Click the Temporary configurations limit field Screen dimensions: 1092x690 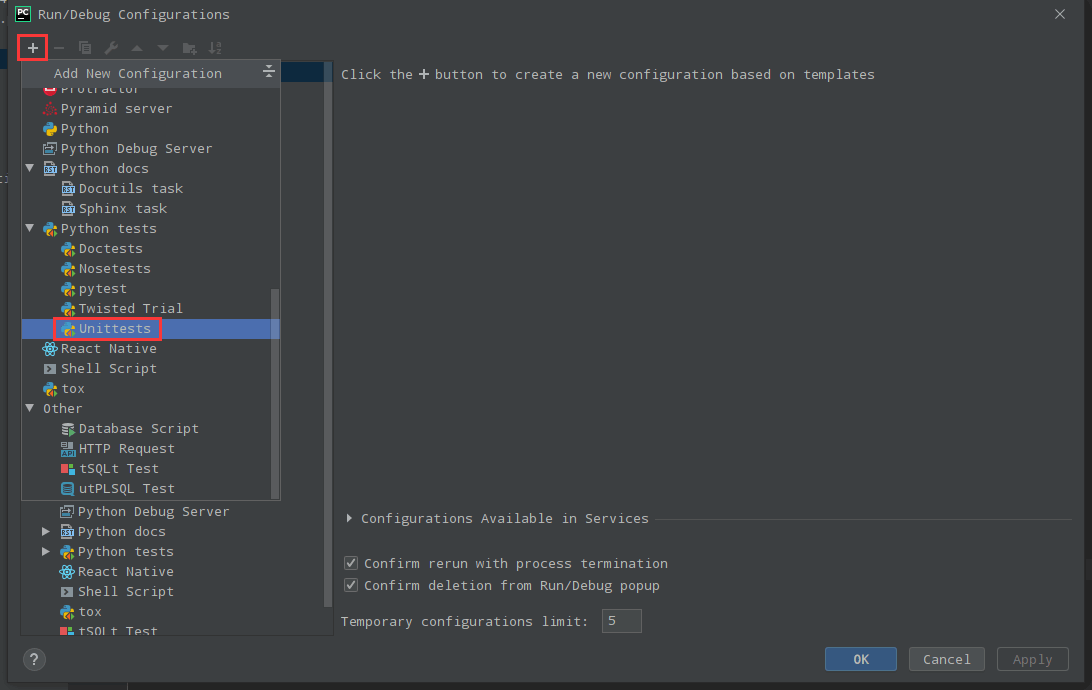(x=621, y=621)
